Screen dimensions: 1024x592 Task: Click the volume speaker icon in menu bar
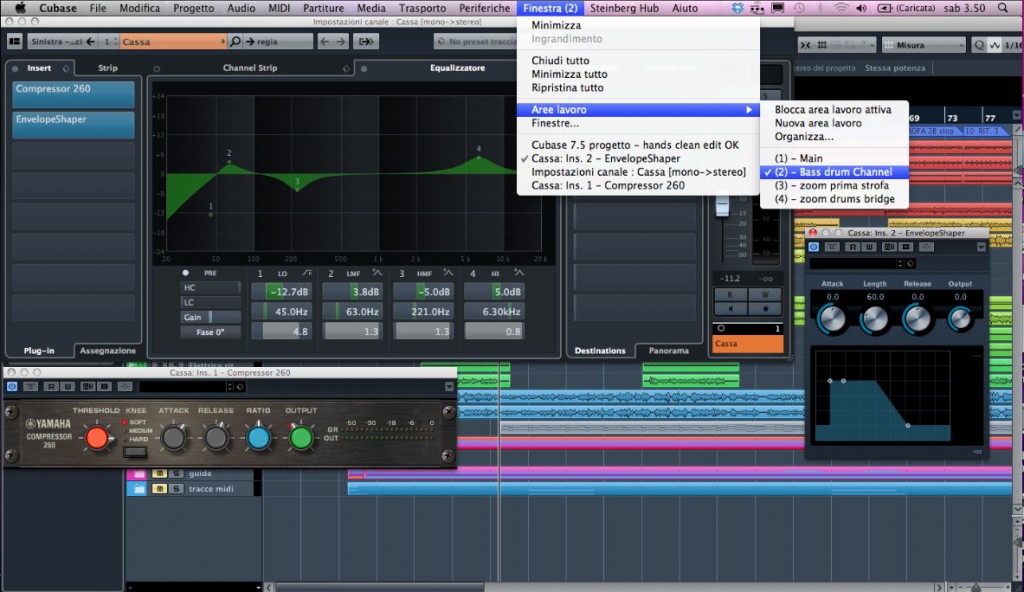coord(861,8)
